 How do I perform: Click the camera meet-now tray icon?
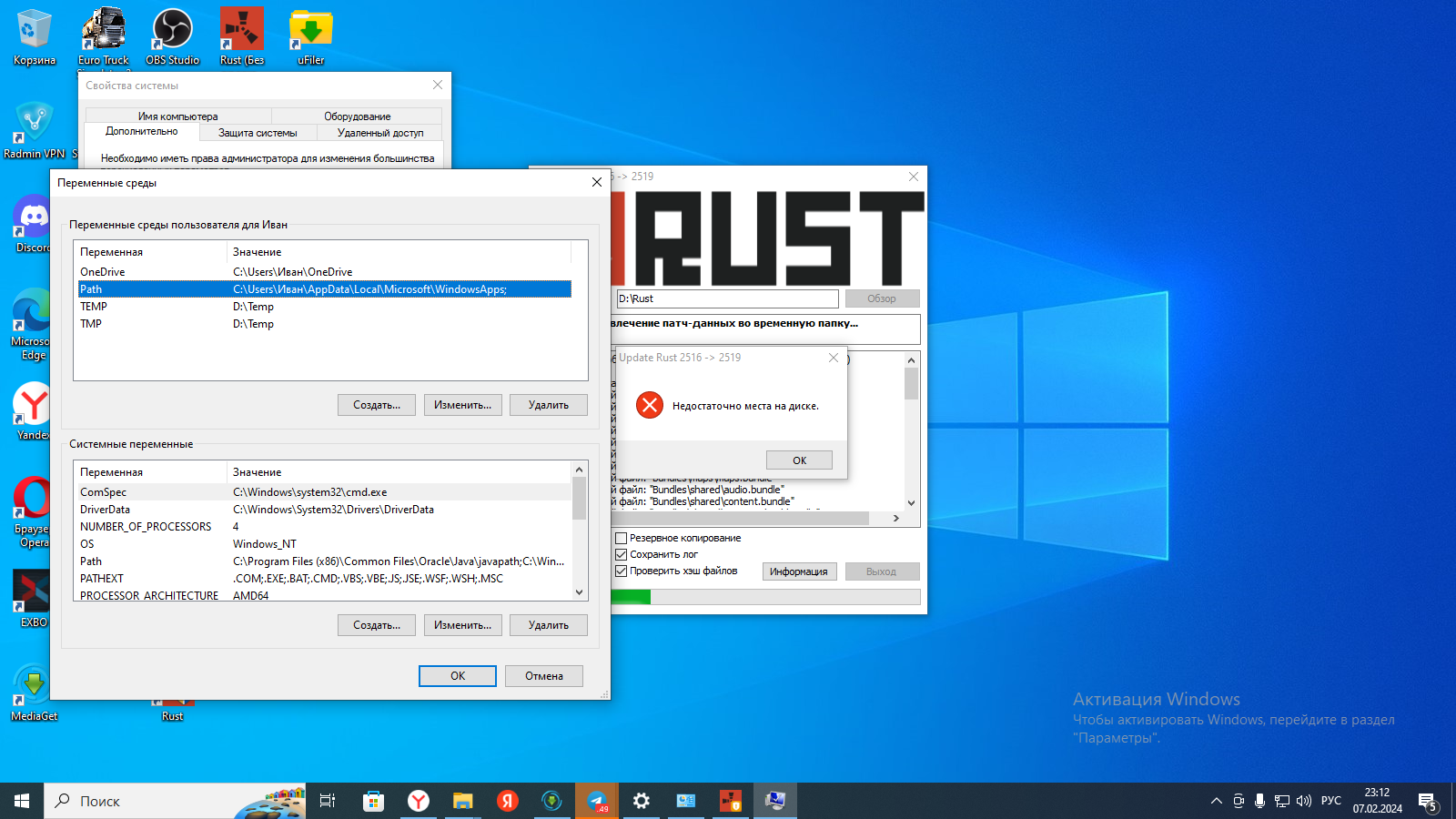1239,801
